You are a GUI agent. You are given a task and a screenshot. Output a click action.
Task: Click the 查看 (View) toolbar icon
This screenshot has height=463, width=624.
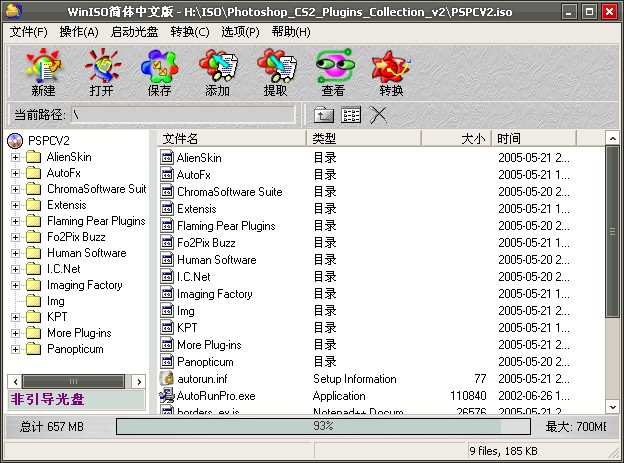coord(333,73)
